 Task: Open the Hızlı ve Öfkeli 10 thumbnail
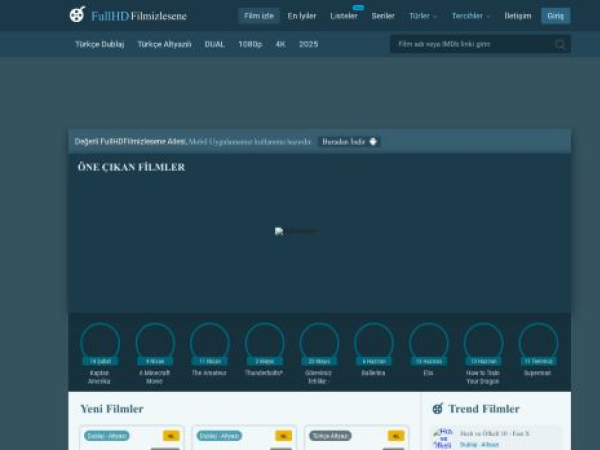tap(443, 439)
